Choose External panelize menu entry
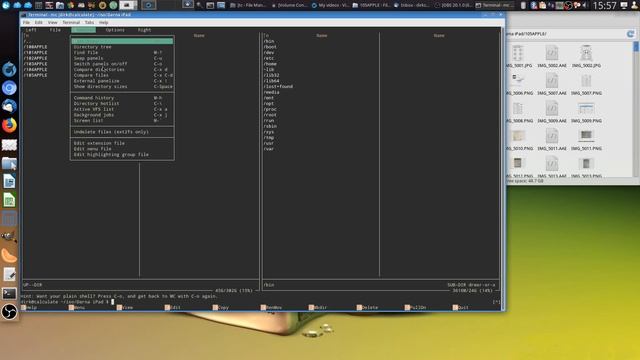The width and height of the screenshot is (640, 360). pyautogui.click(x=122, y=81)
